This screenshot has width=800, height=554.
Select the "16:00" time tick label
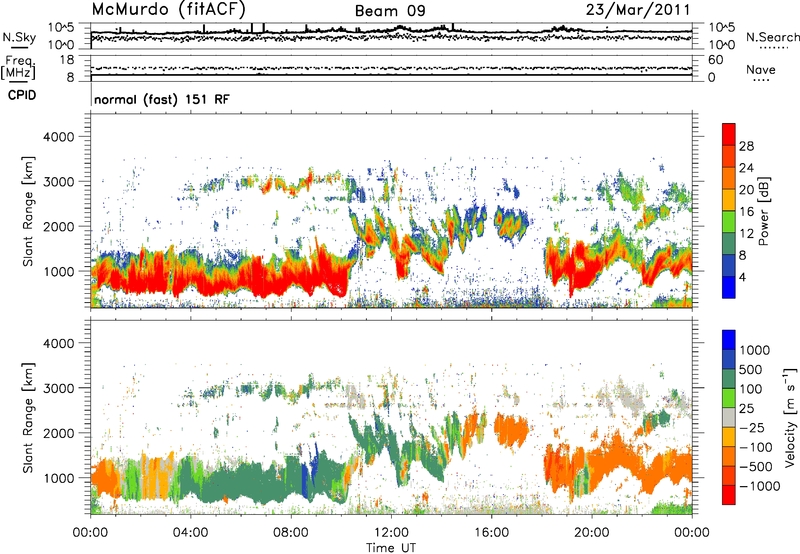tap(491, 533)
